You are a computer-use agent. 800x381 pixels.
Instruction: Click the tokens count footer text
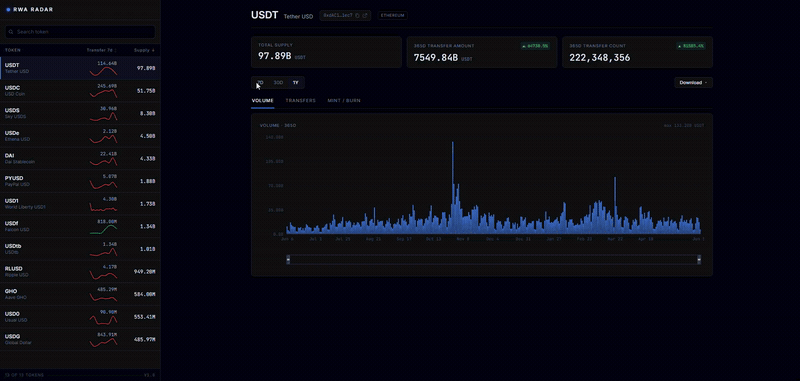[x=24, y=375]
